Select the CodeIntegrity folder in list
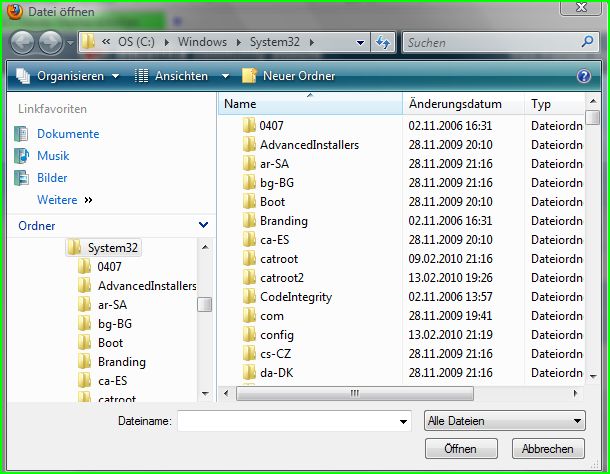 [295, 297]
